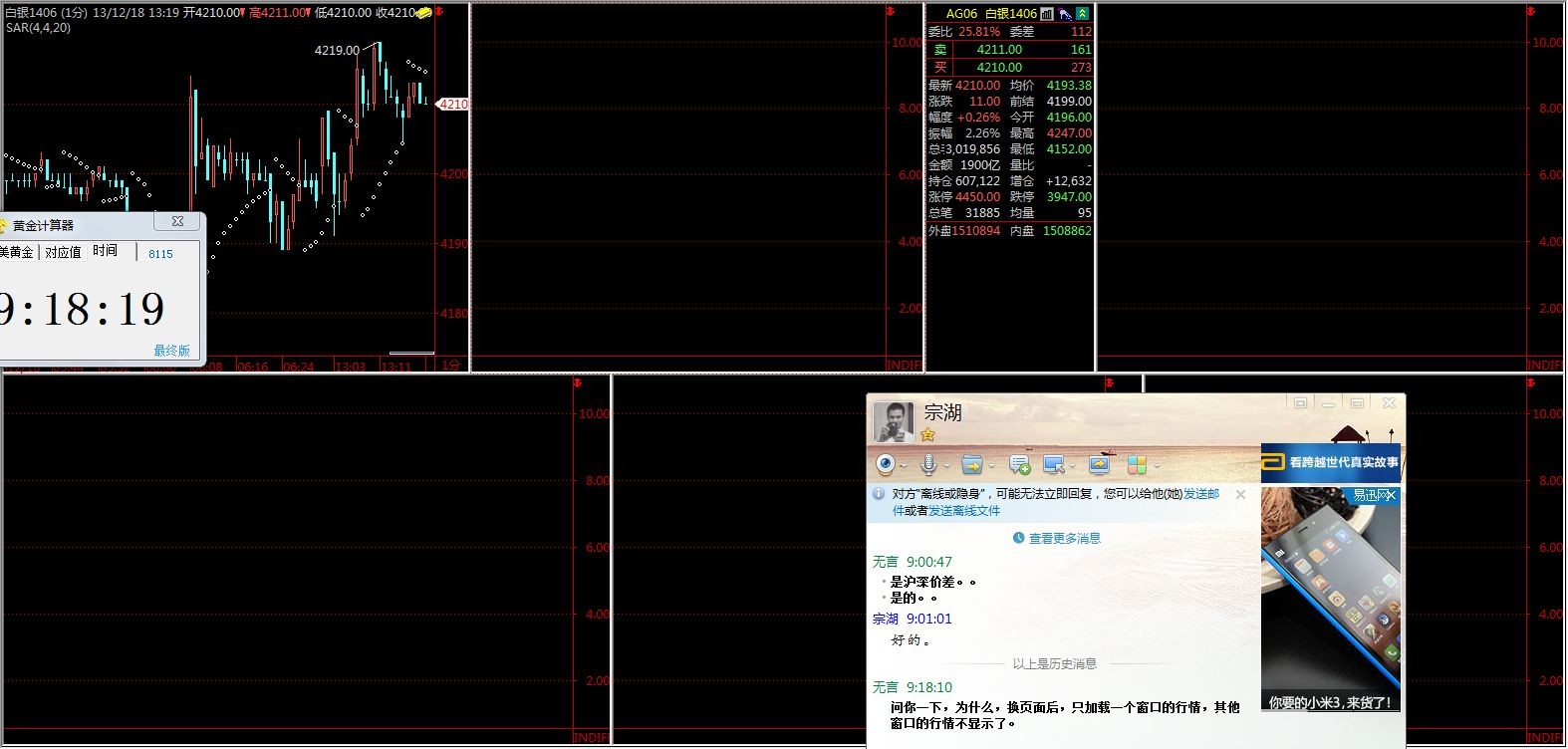Click the 买 buy row label

click(939, 67)
